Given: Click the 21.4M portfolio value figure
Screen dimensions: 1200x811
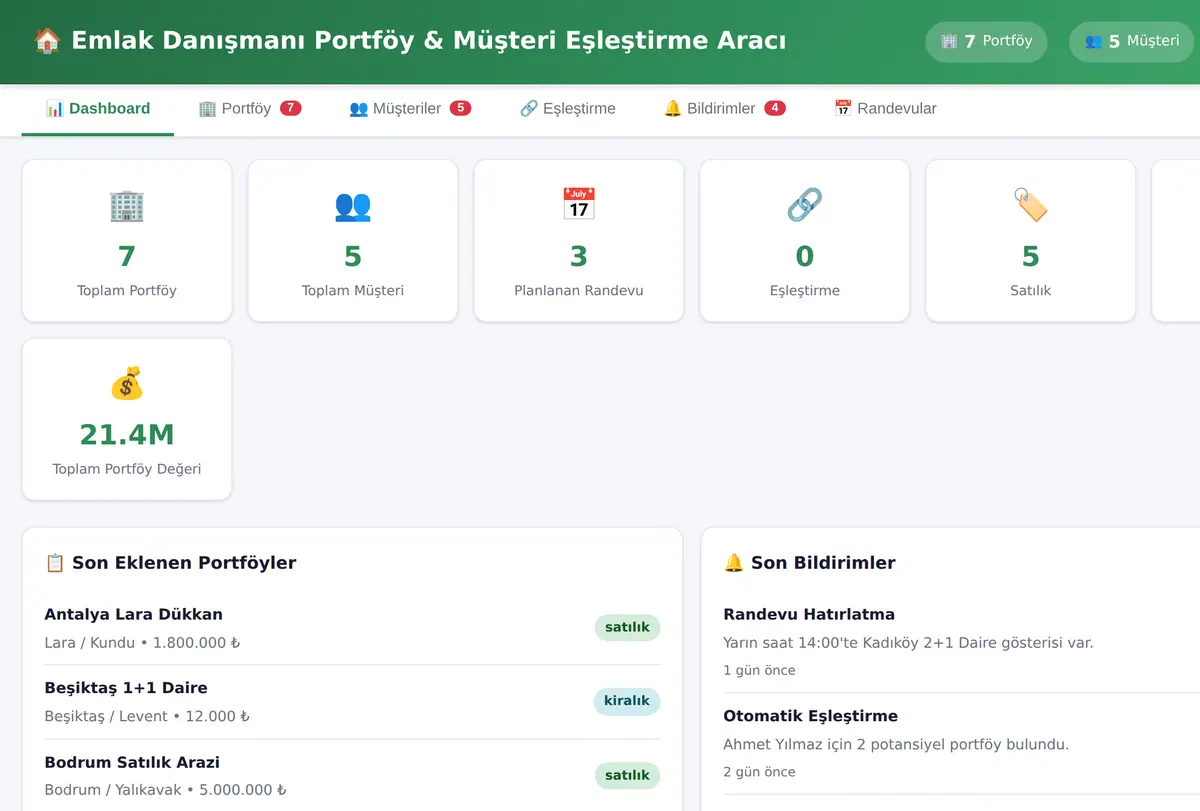Looking at the screenshot, I should tap(127, 435).
